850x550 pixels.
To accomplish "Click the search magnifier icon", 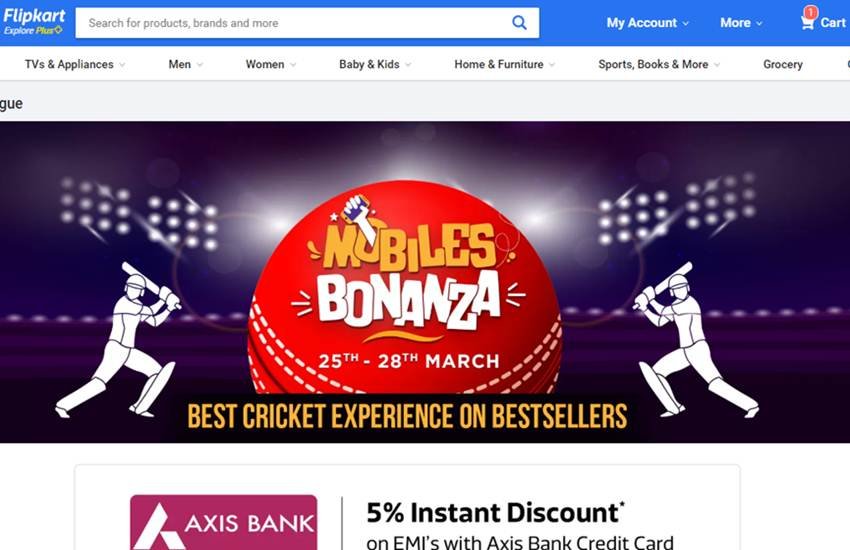I will tap(519, 23).
